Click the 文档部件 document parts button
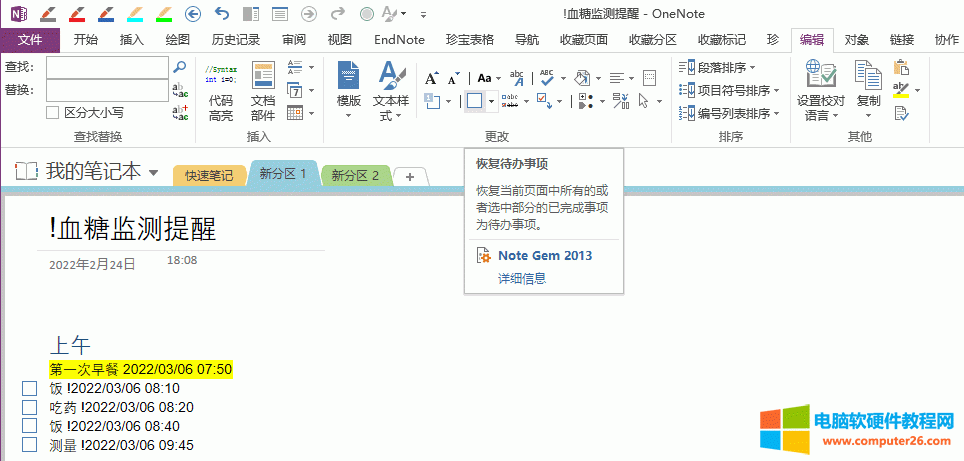This screenshot has width=964, height=461. 263,91
